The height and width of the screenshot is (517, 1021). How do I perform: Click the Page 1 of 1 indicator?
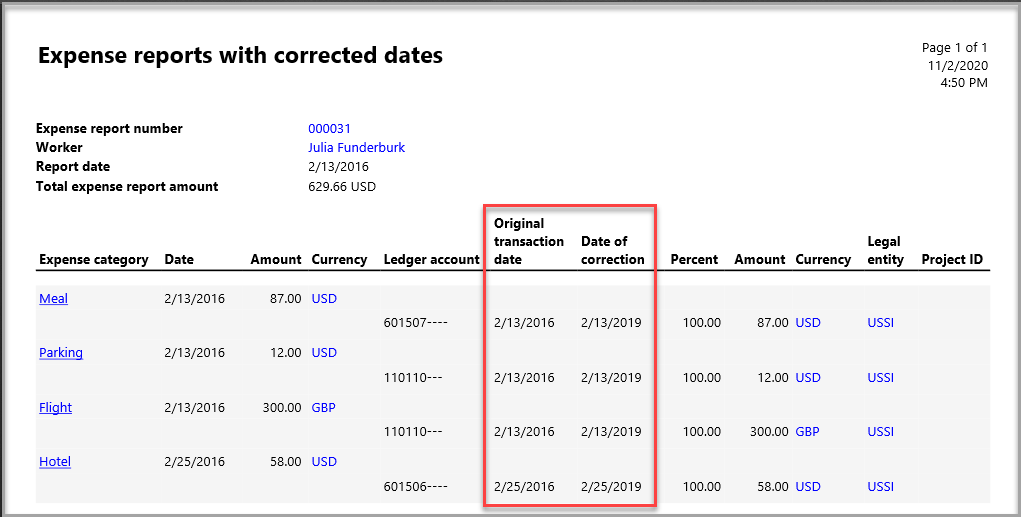click(955, 48)
